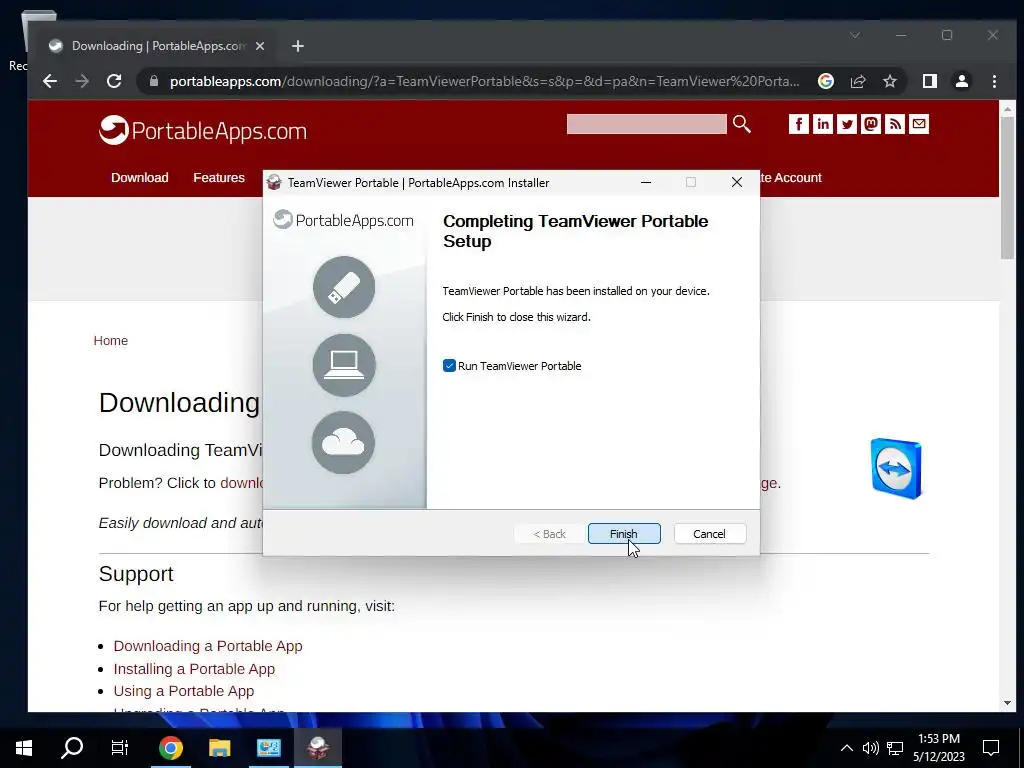
Task: Click the laptop icon in installer sidebar
Action: pos(344,365)
